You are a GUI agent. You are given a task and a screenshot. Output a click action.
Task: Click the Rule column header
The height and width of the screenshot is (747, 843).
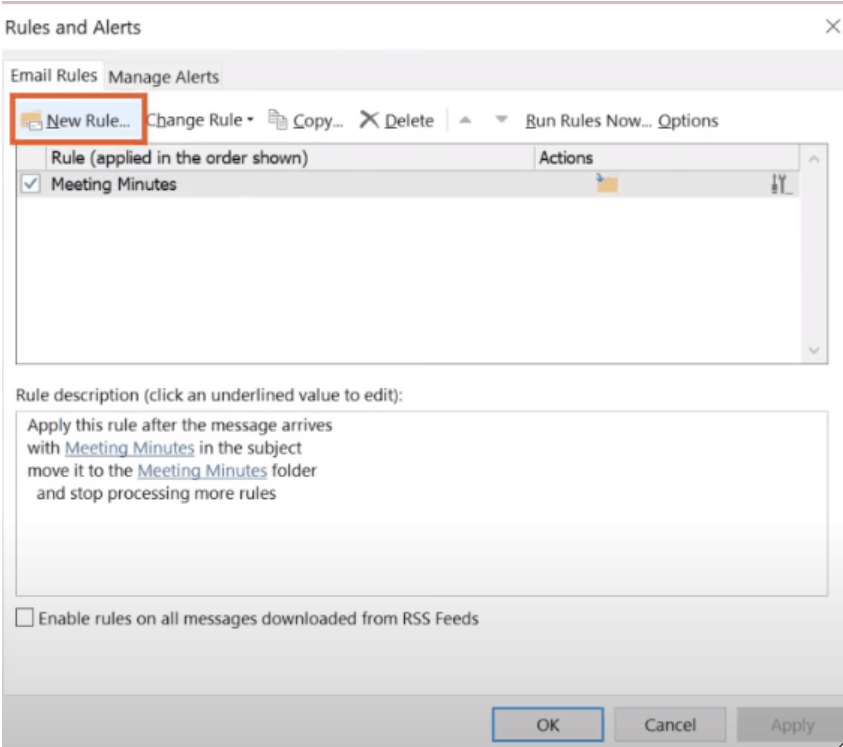coord(290,158)
